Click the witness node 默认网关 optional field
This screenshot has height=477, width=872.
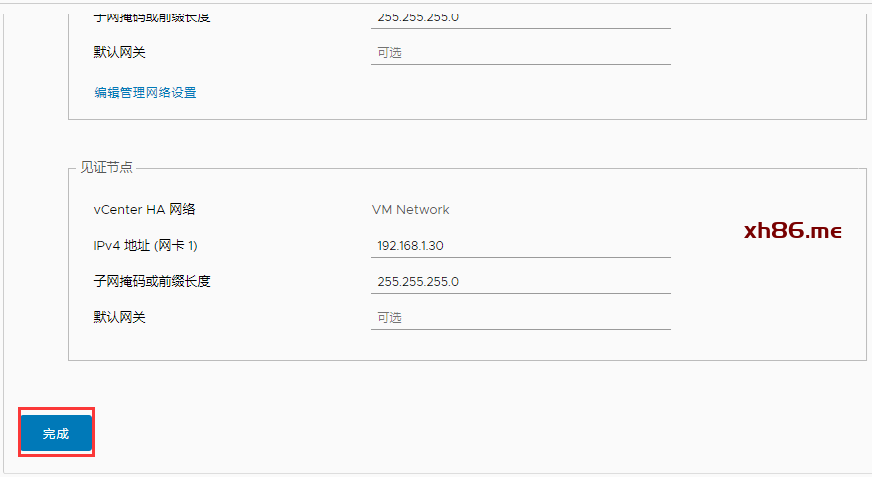click(520, 318)
